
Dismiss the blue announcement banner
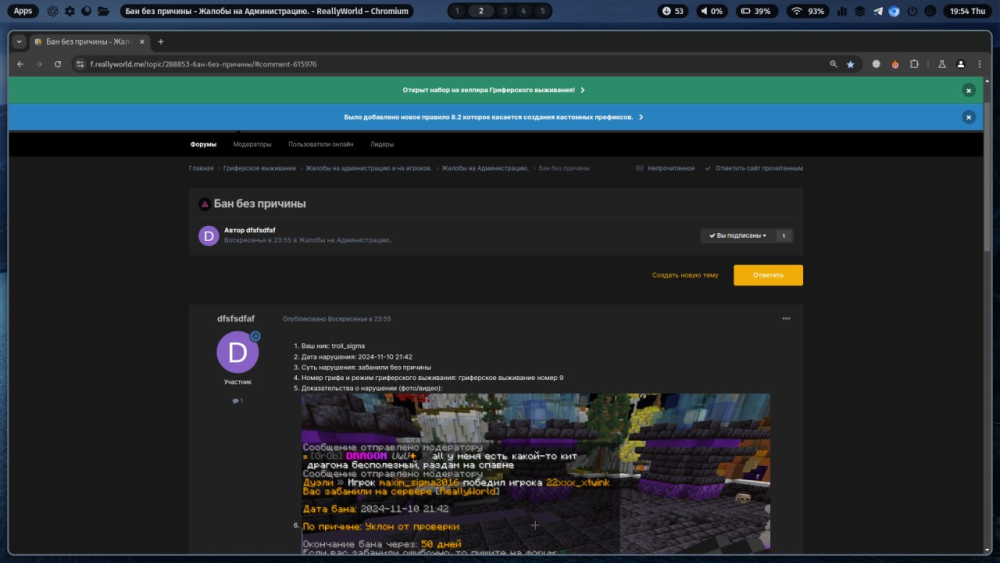968,117
